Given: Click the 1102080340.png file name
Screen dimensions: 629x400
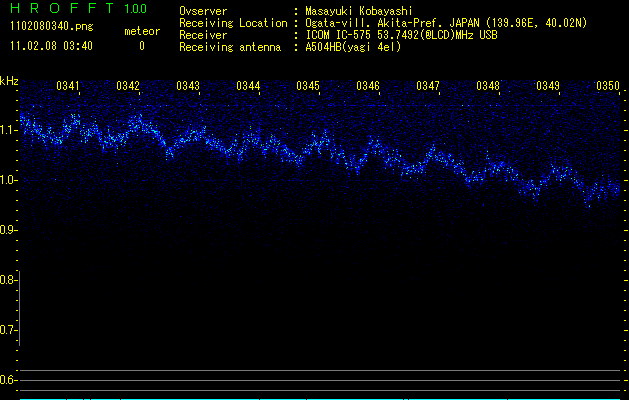Looking at the screenshot, I should (x=43, y=25).
